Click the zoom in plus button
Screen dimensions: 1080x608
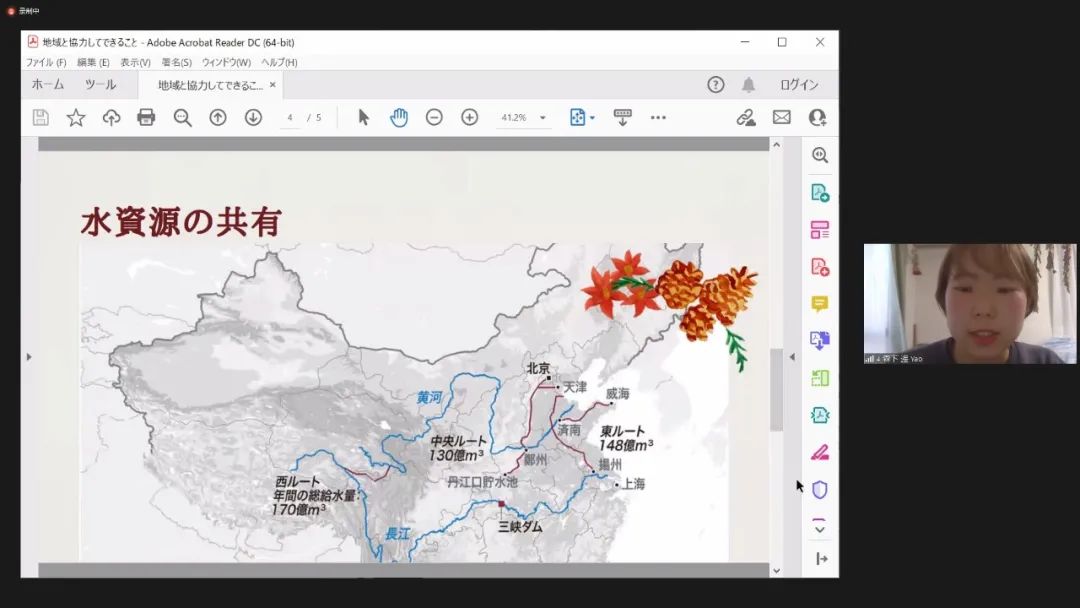coord(469,117)
